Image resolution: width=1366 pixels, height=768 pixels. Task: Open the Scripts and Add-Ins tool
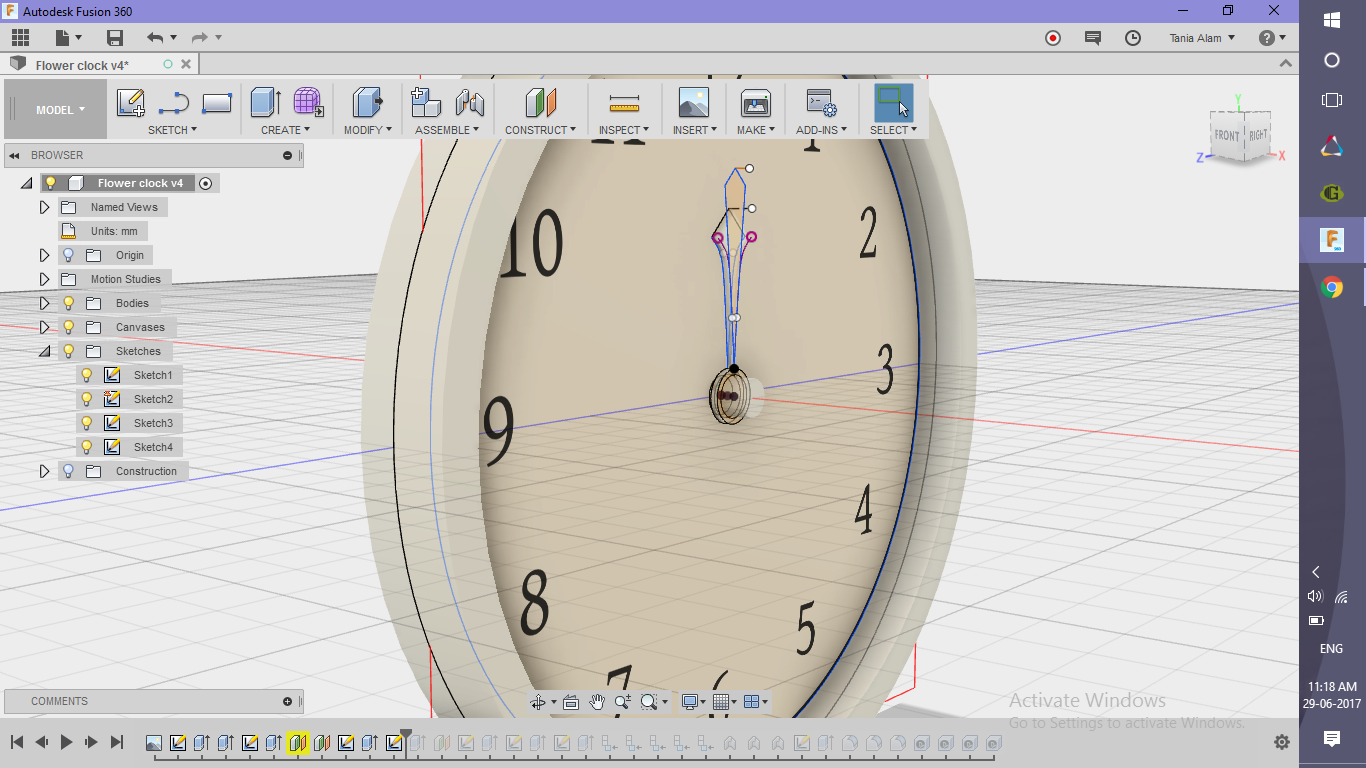pyautogui.click(x=821, y=102)
